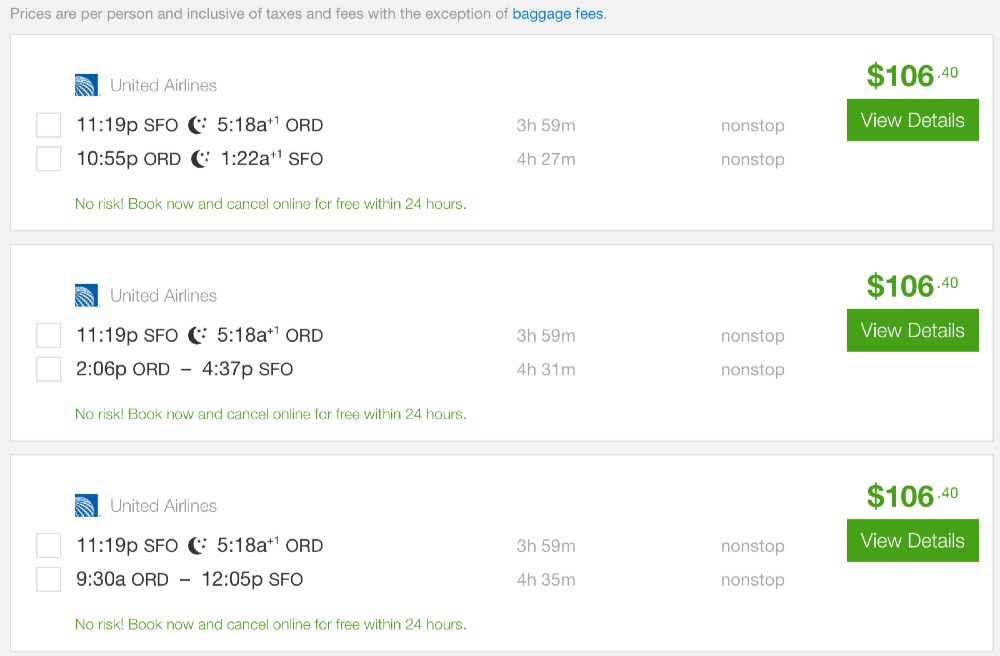The image size is (1000, 656).
Task: Click the United Airlines logo in the first result
Action: point(87,85)
